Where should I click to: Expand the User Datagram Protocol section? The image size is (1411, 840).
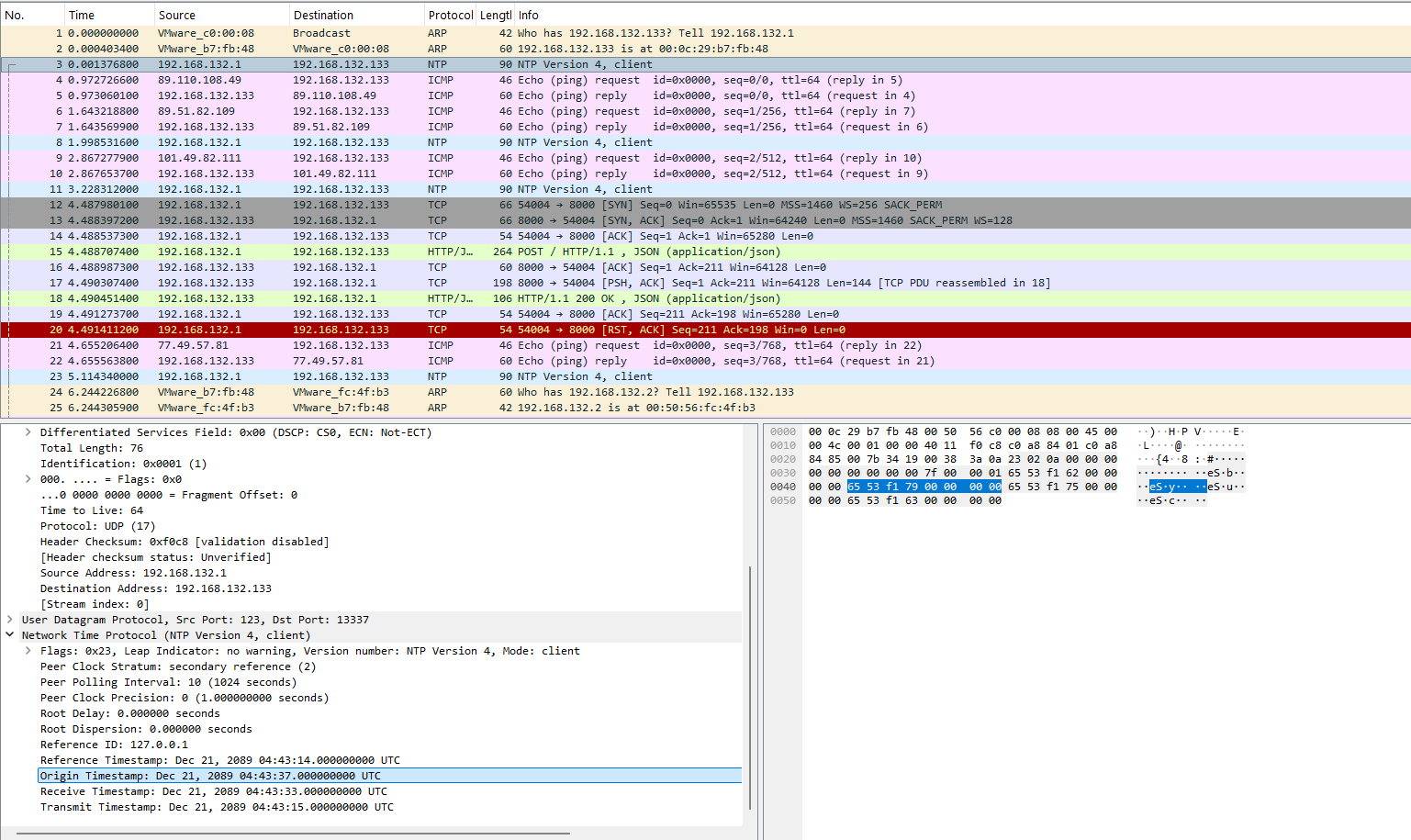coord(10,620)
